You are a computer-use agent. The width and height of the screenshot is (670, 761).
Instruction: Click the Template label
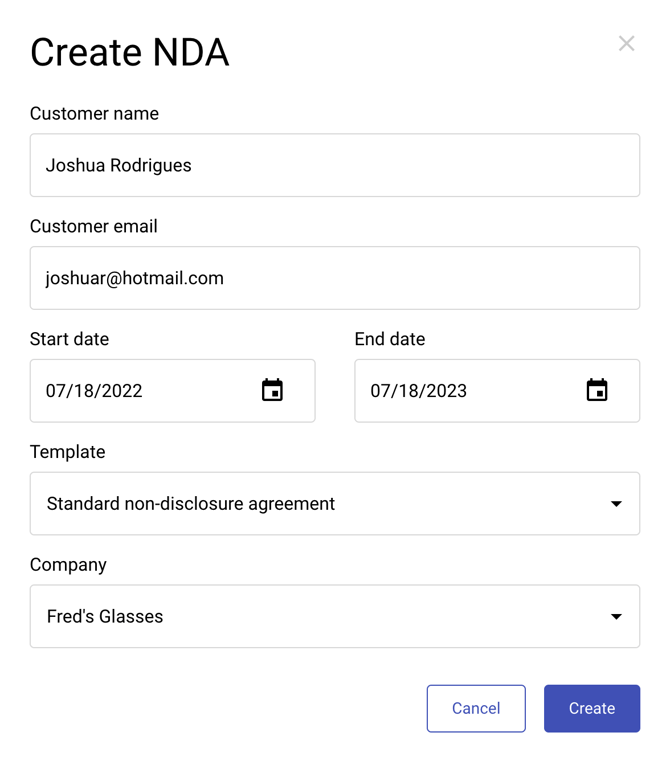67,452
